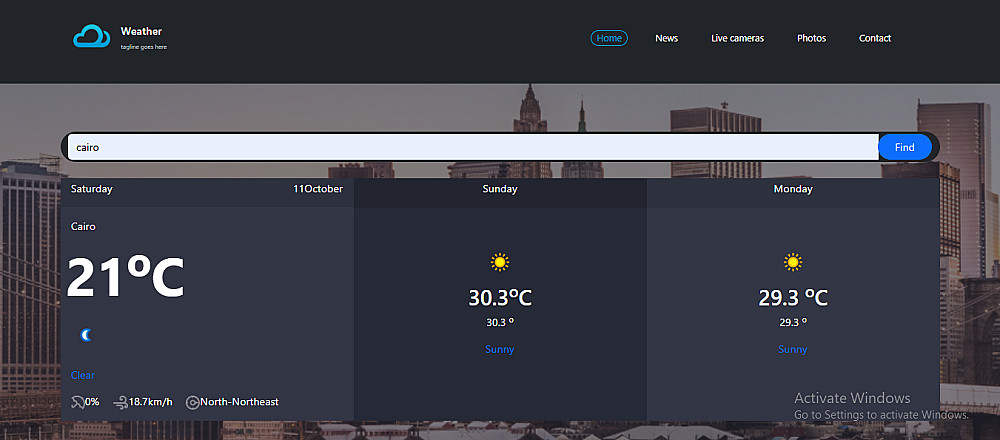This screenshot has height=440, width=1000.
Task: Click the Weather site title
Action: click(141, 31)
